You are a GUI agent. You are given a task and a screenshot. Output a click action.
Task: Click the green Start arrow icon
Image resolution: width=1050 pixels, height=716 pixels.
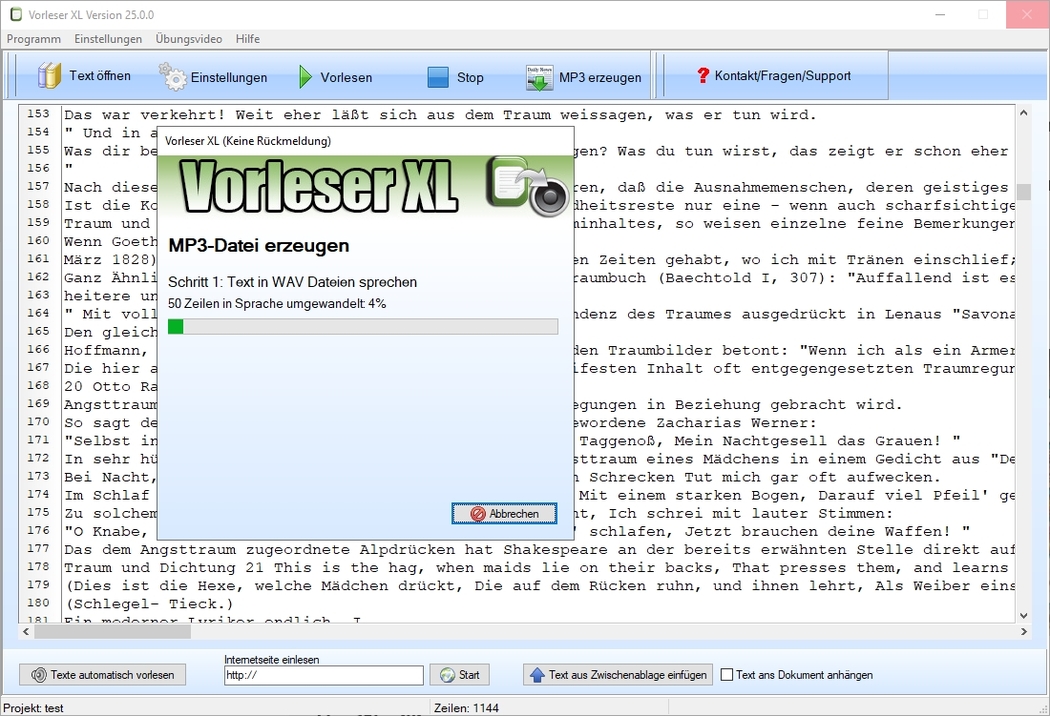[448, 675]
